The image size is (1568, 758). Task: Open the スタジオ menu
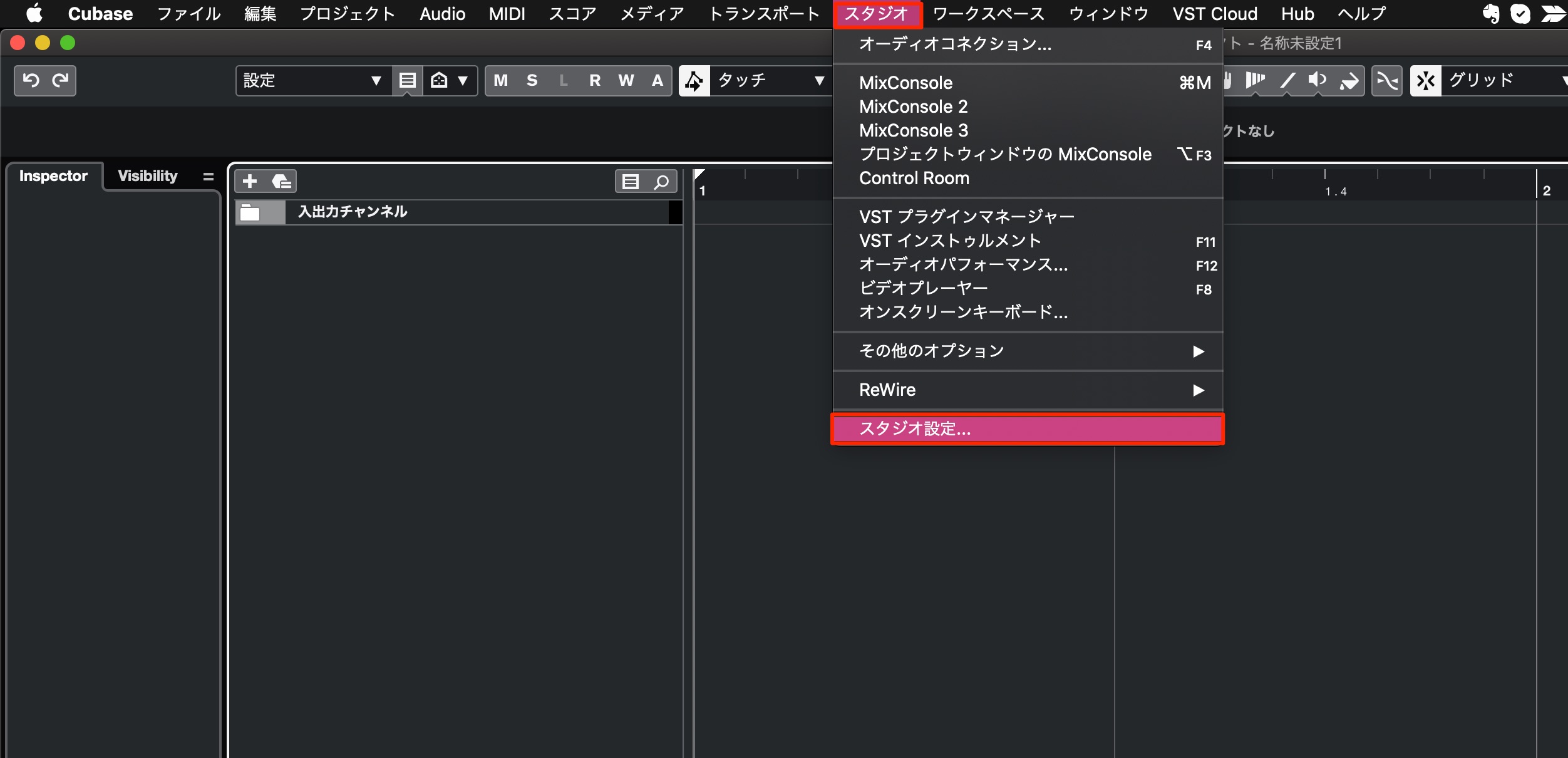pyautogui.click(x=877, y=14)
